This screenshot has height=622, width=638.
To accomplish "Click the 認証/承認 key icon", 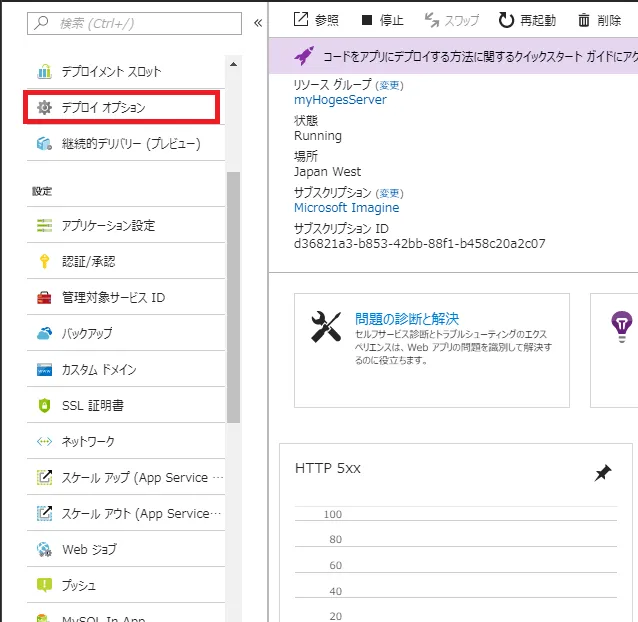I will click(44, 261).
